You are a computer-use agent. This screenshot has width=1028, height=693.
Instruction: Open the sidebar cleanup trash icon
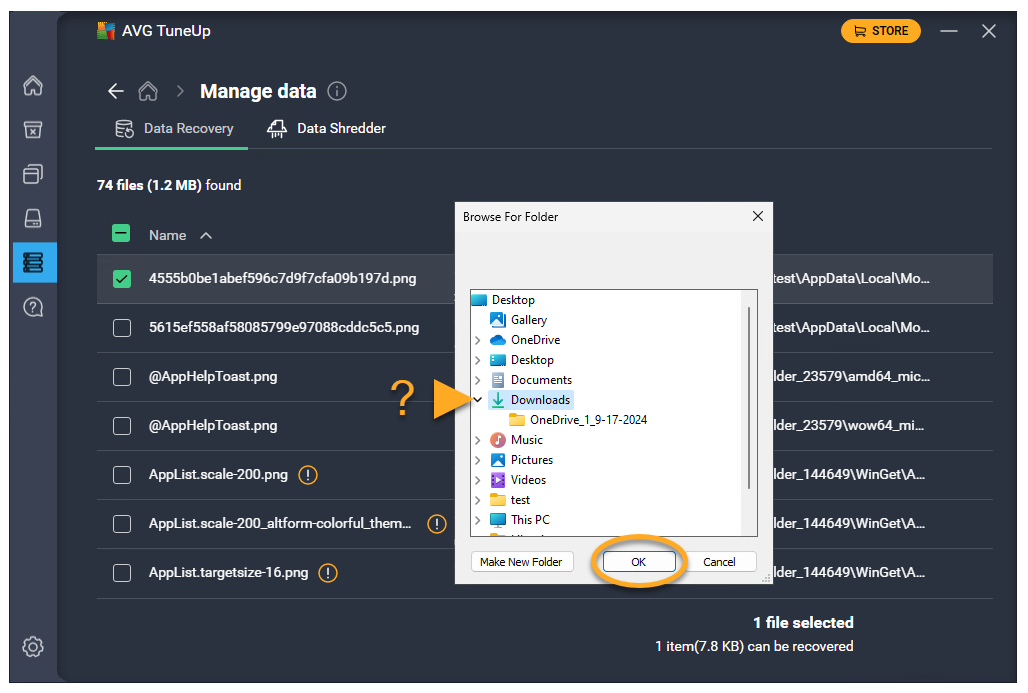[x=33, y=130]
